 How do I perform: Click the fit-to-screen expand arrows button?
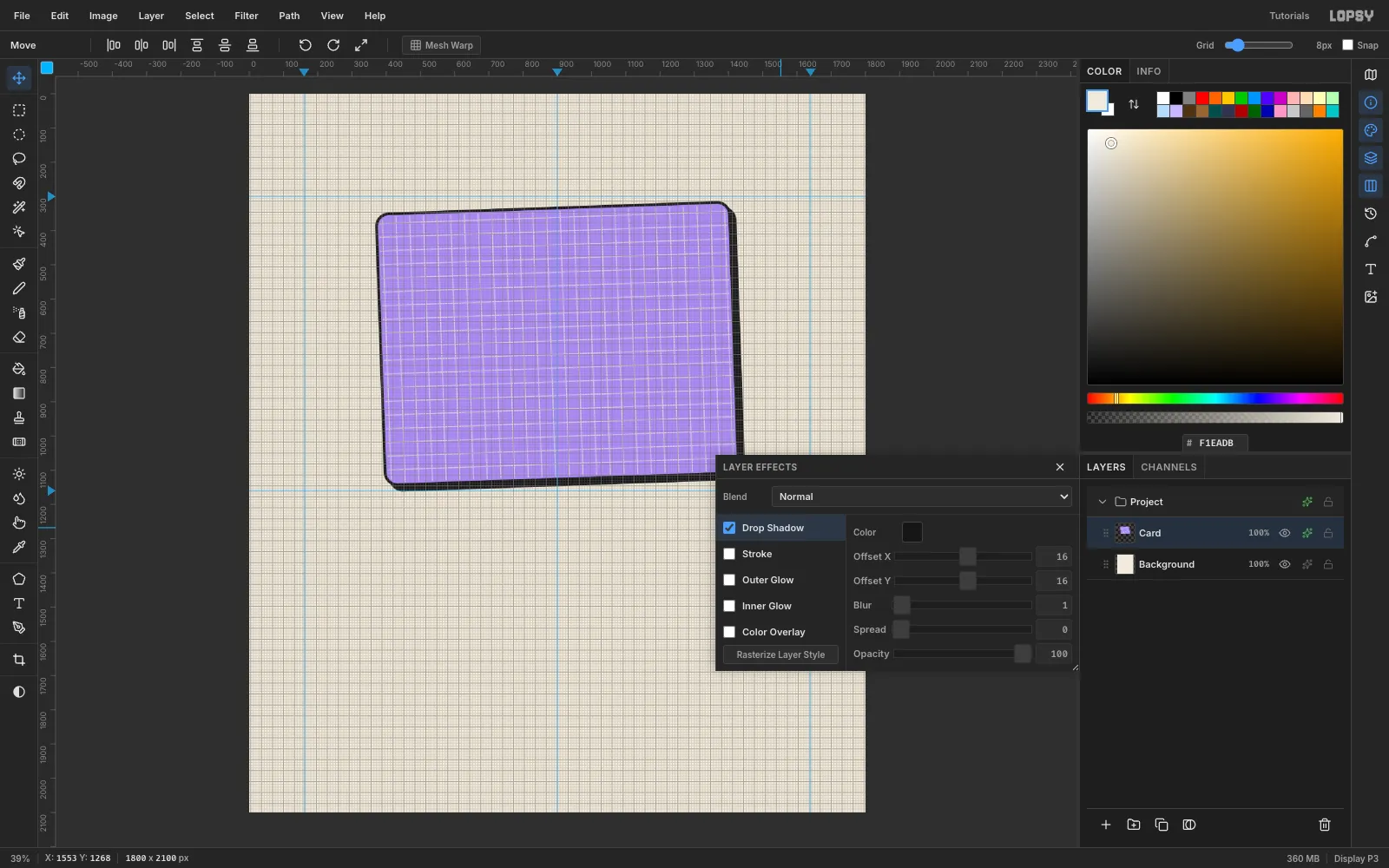point(361,45)
